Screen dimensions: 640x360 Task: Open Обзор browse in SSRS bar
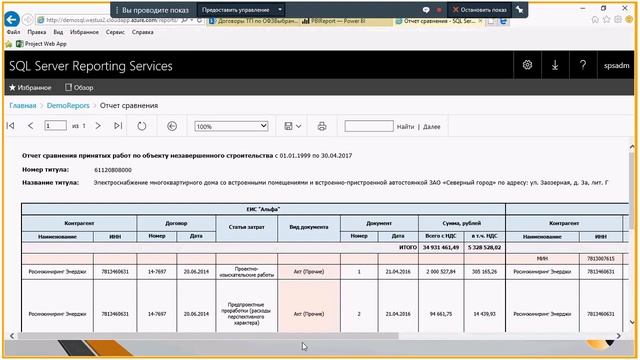point(79,87)
